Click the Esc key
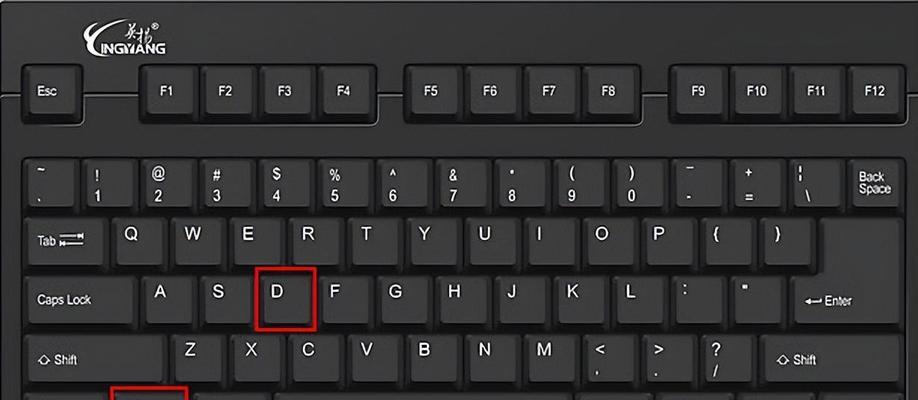 (x=52, y=94)
